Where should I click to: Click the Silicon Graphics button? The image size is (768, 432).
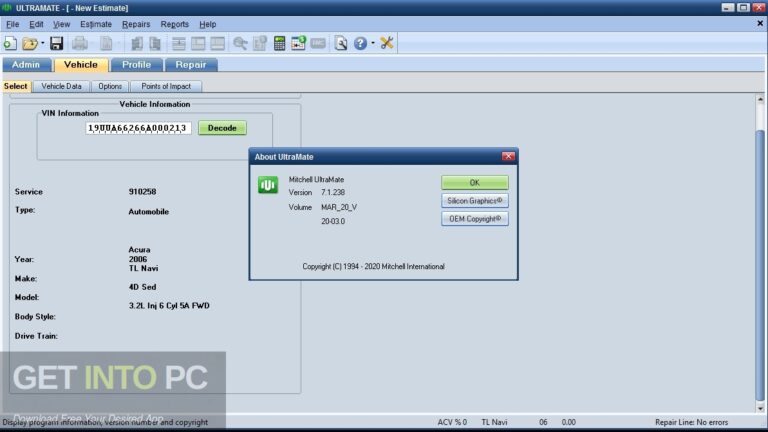tap(475, 201)
